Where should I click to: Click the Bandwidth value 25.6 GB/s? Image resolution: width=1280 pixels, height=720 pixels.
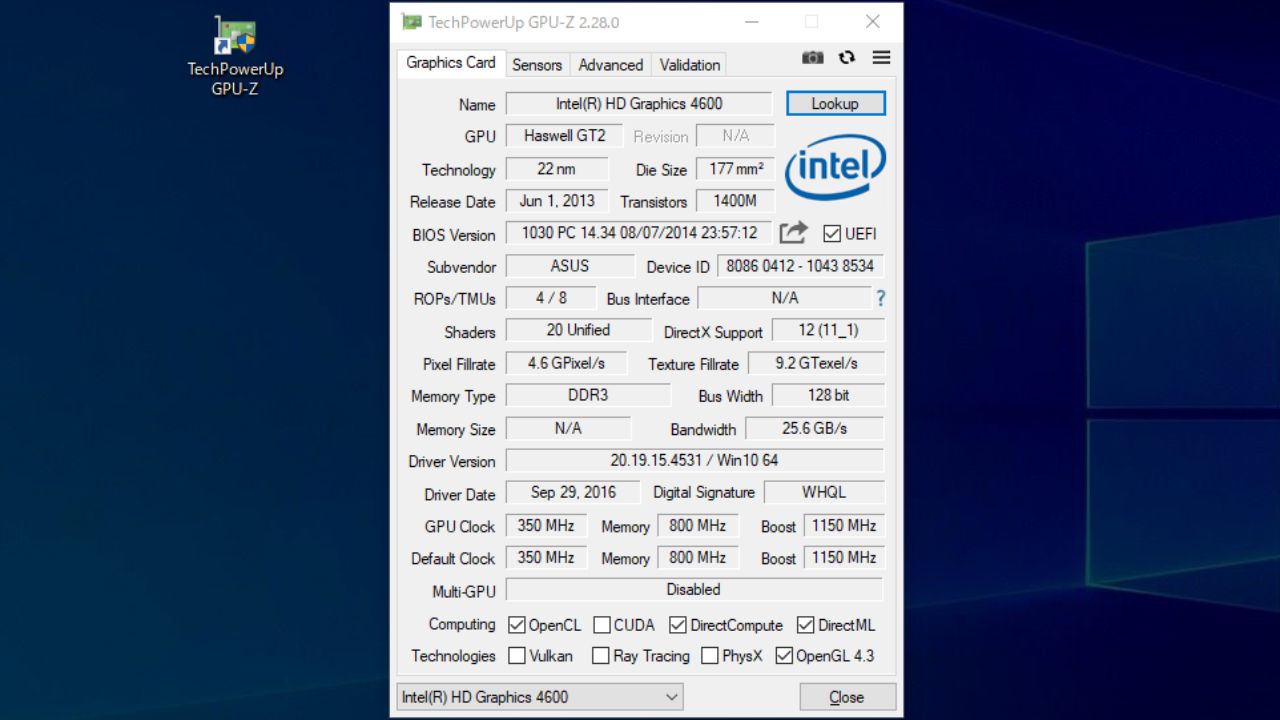tap(814, 428)
